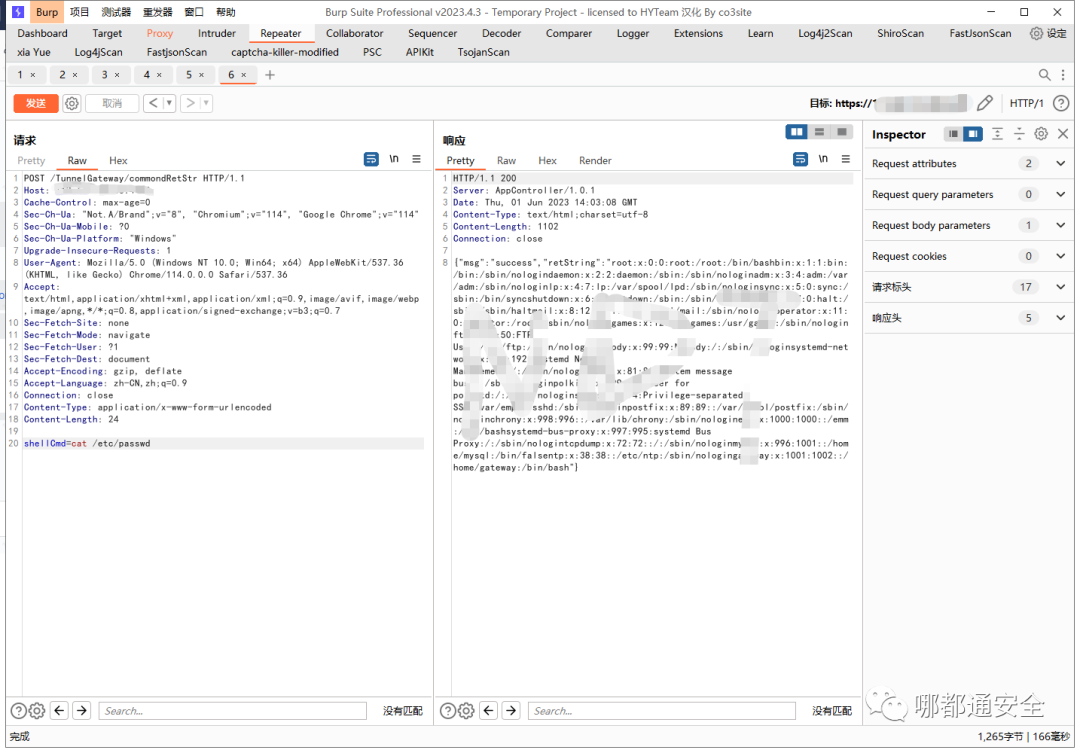
Task: Close the Inspector panel
Action: coord(1063,134)
